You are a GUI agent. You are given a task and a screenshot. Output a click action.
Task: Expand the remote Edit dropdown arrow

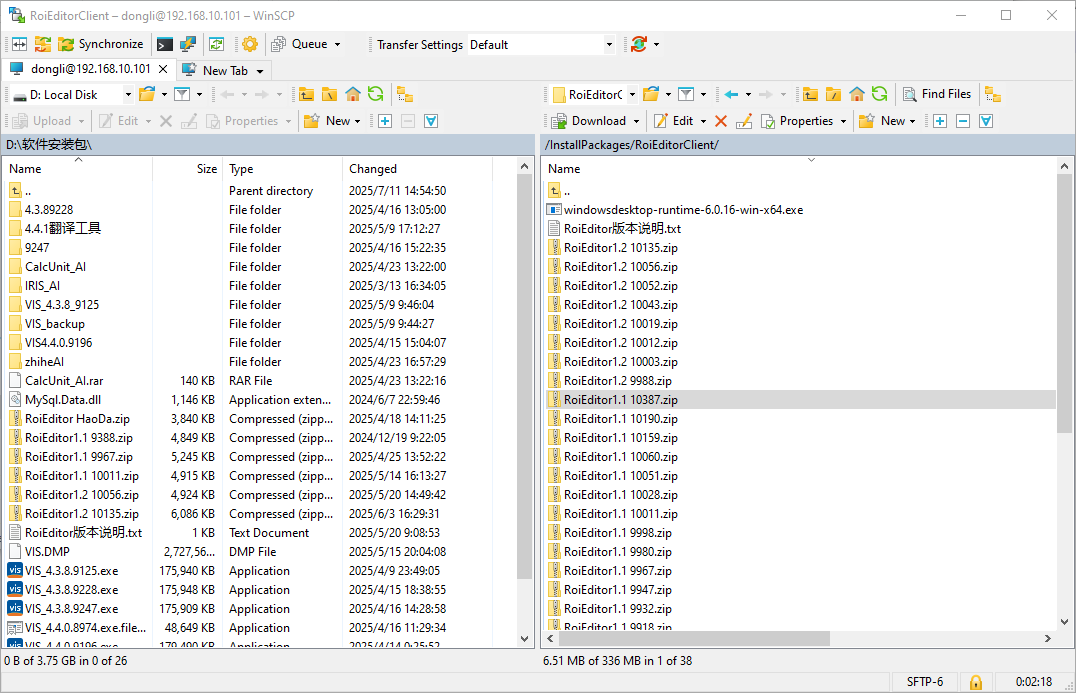pos(703,121)
